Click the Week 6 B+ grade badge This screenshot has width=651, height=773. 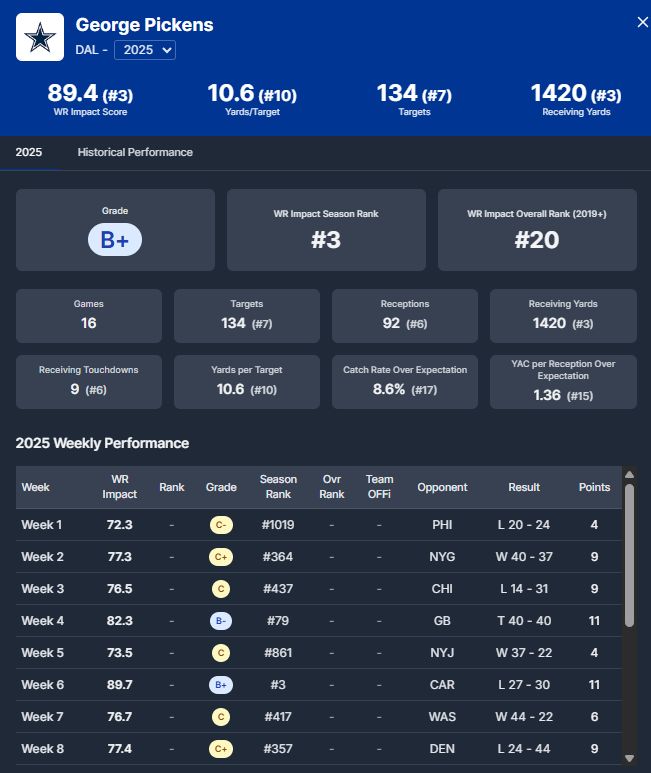221,685
